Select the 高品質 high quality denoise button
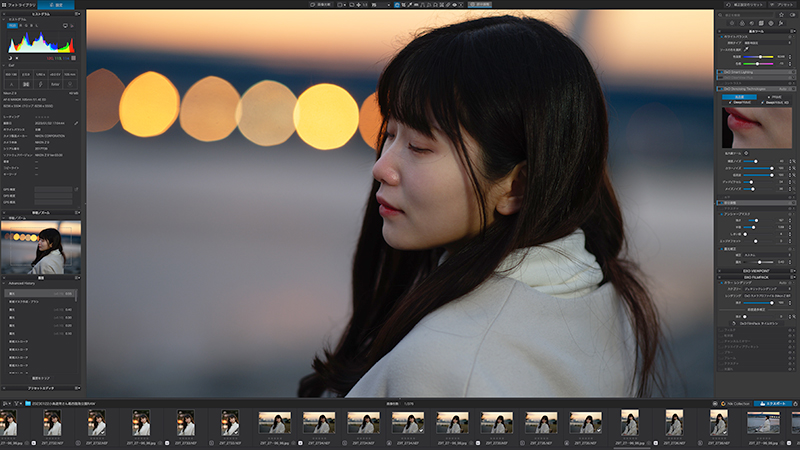This screenshot has height=450, width=800. coord(739,97)
